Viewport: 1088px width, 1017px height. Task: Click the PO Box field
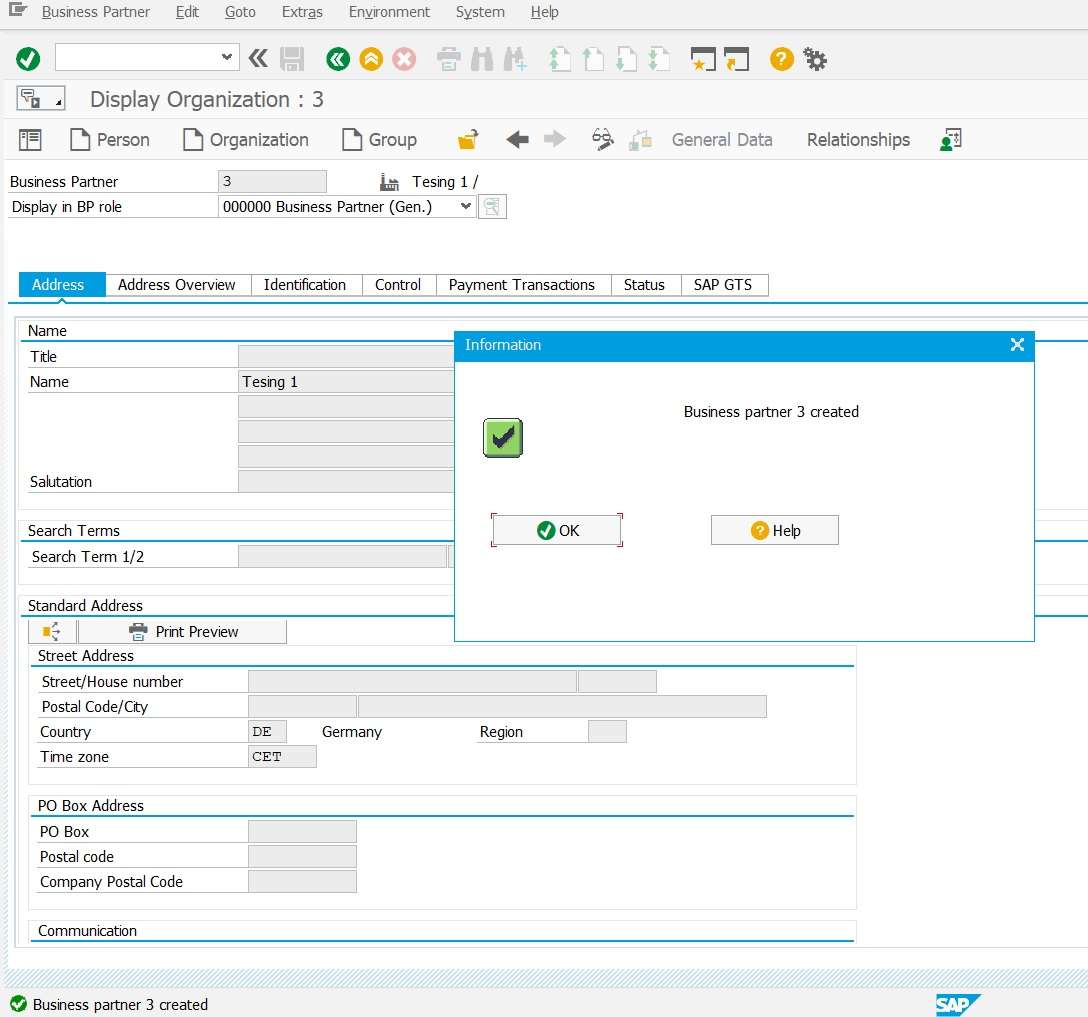(x=302, y=831)
